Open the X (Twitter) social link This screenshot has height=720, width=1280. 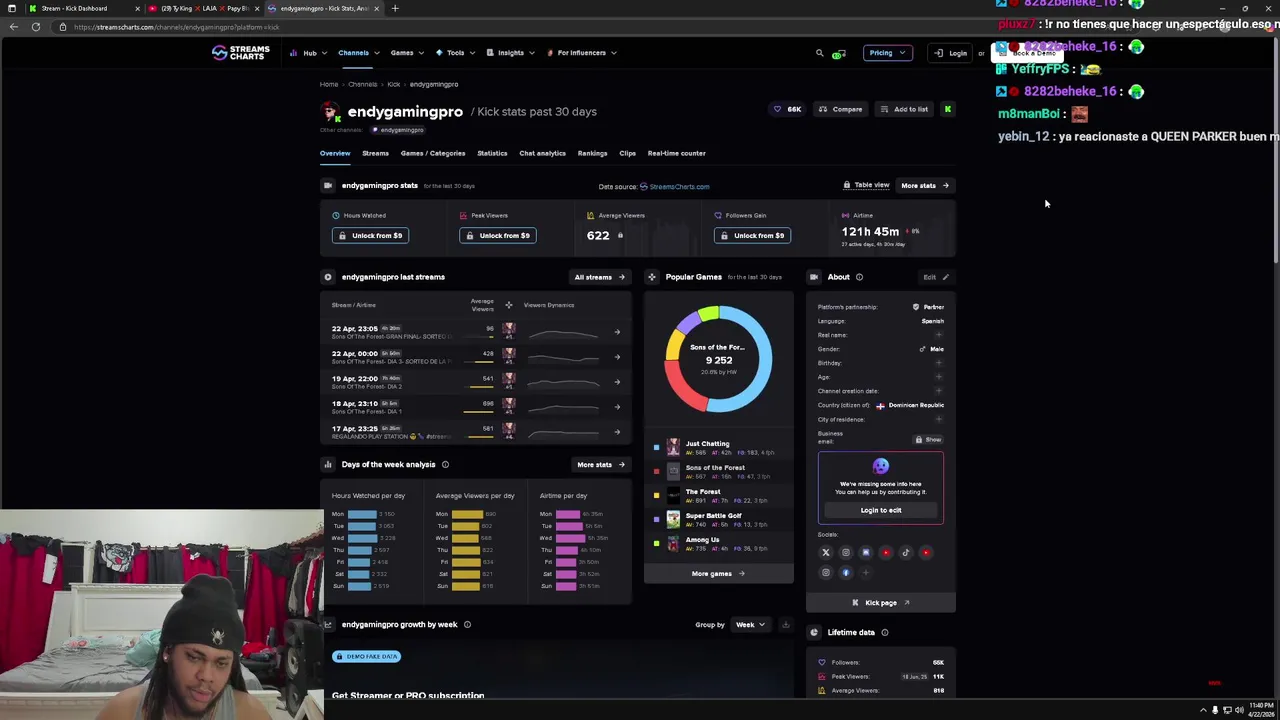(826, 552)
